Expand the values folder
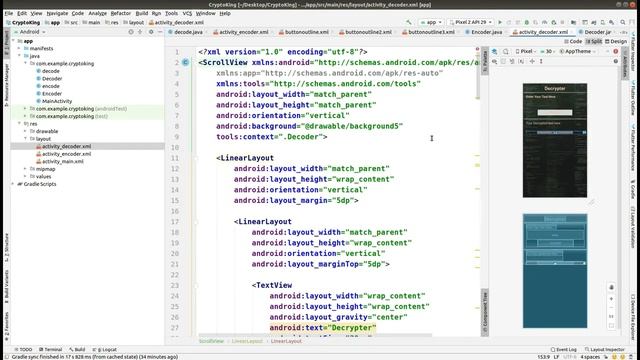 coord(25,176)
